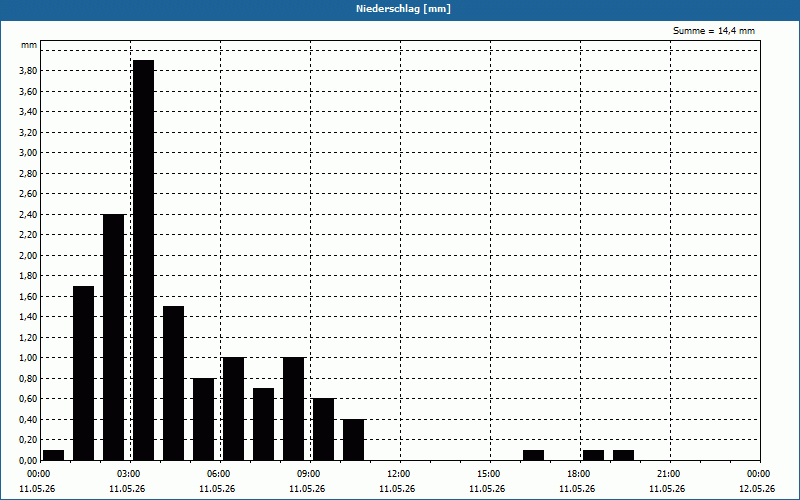
Task: Click the "mm" unit label above the y-axis
Action: pyautogui.click(x=29, y=45)
